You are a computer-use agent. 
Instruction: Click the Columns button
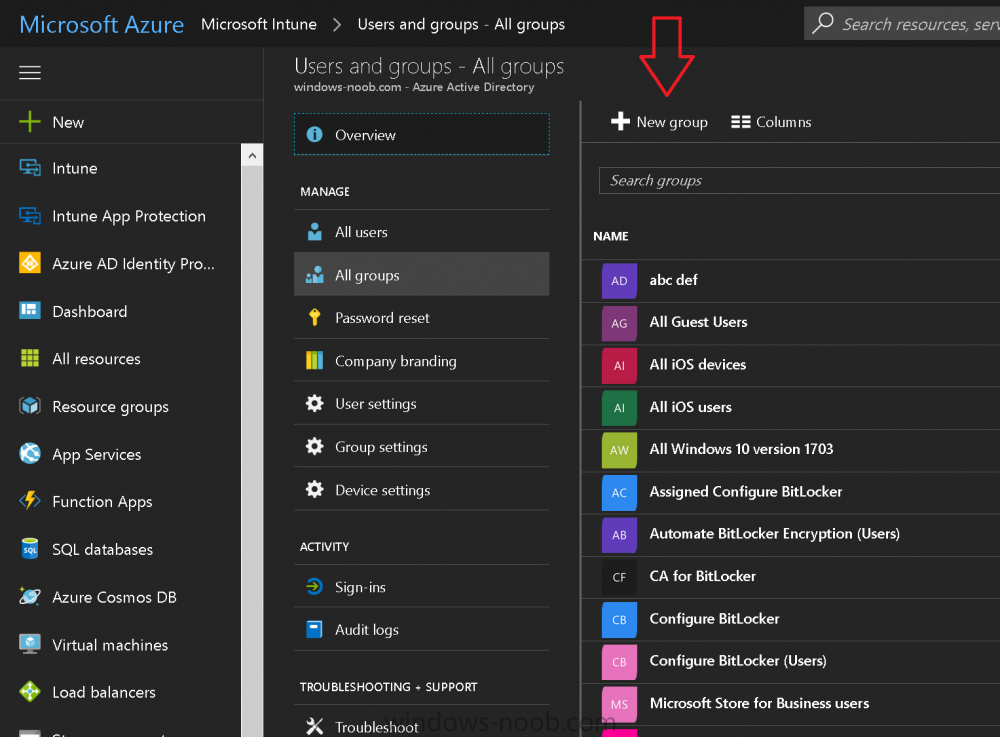pos(771,122)
